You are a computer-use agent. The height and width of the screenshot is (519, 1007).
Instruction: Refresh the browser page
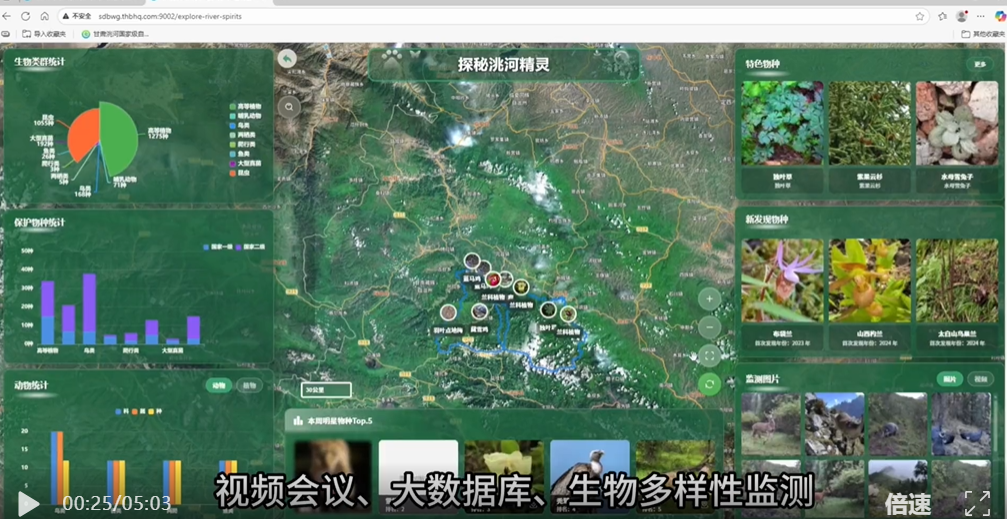(26, 16)
